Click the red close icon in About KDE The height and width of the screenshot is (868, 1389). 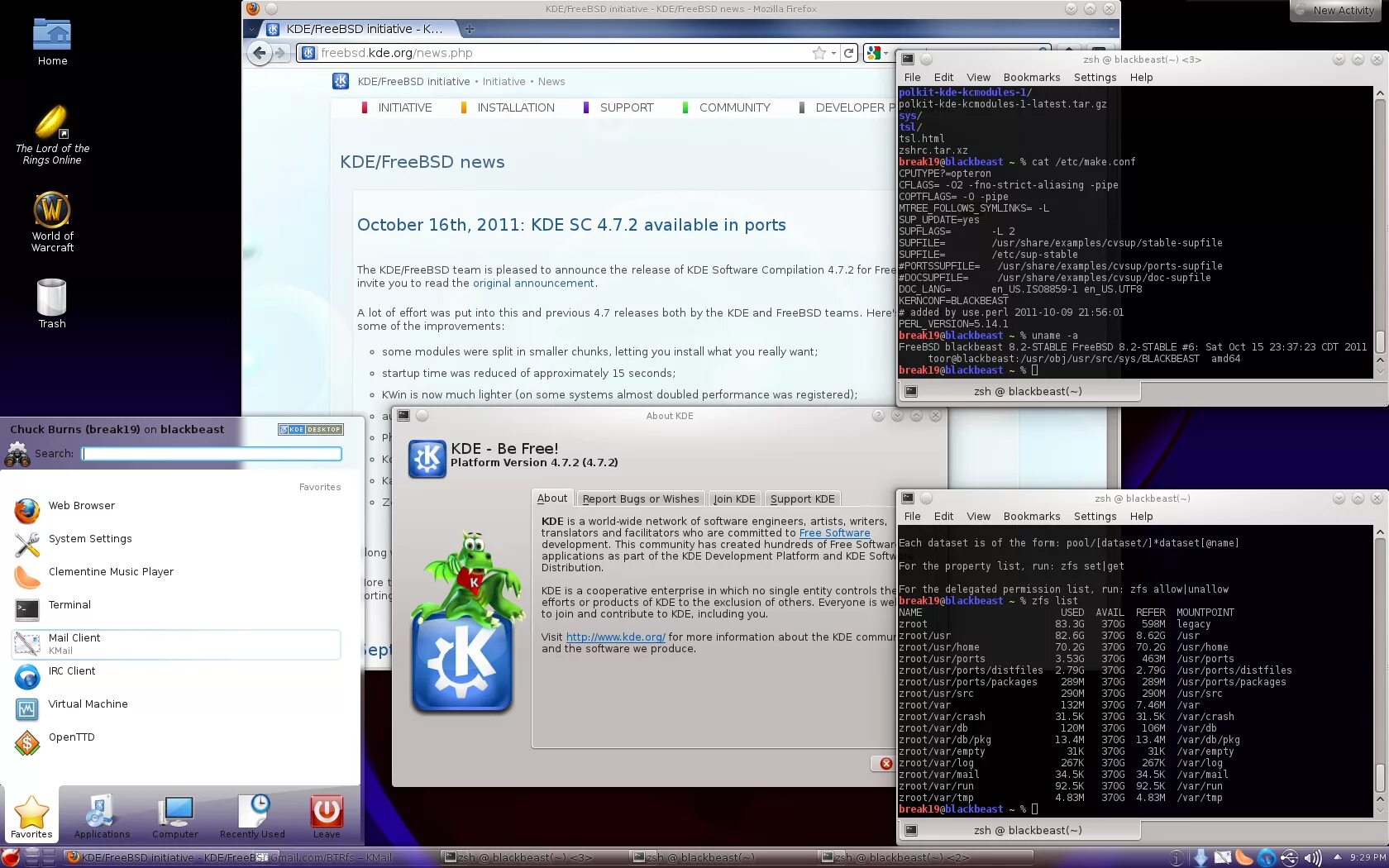886,763
